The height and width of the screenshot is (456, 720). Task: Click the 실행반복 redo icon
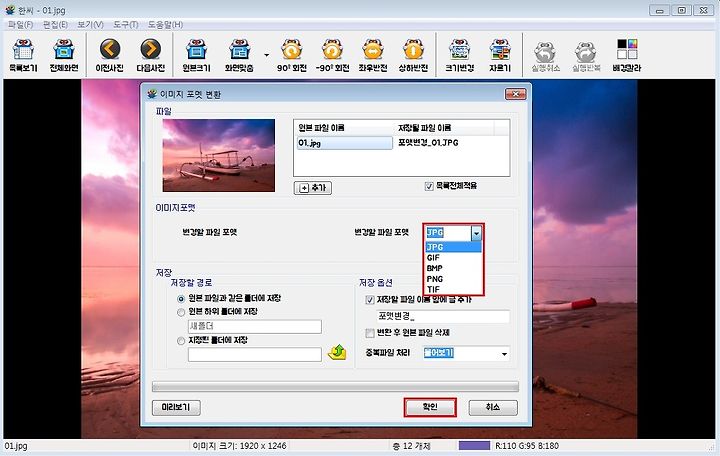point(586,55)
